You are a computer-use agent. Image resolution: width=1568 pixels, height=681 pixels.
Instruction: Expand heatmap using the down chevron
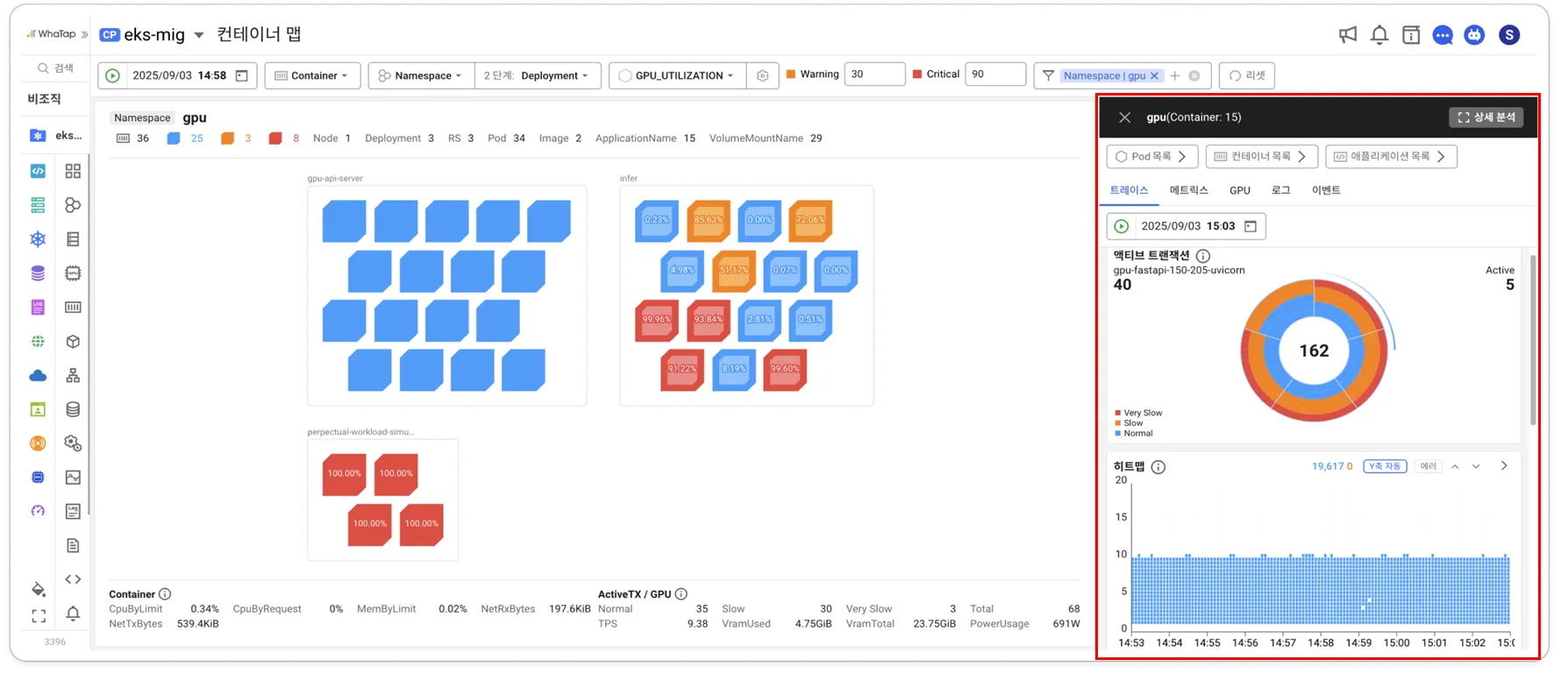click(x=1476, y=466)
